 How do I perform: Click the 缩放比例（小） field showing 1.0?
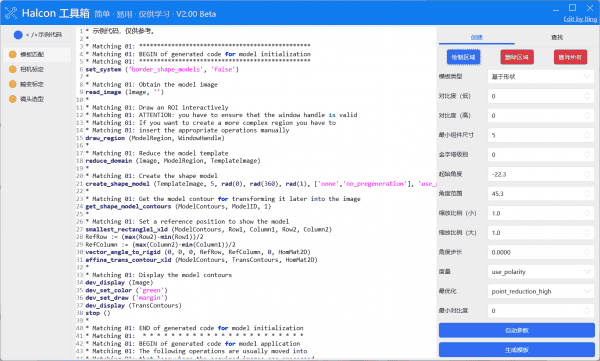(x=541, y=213)
